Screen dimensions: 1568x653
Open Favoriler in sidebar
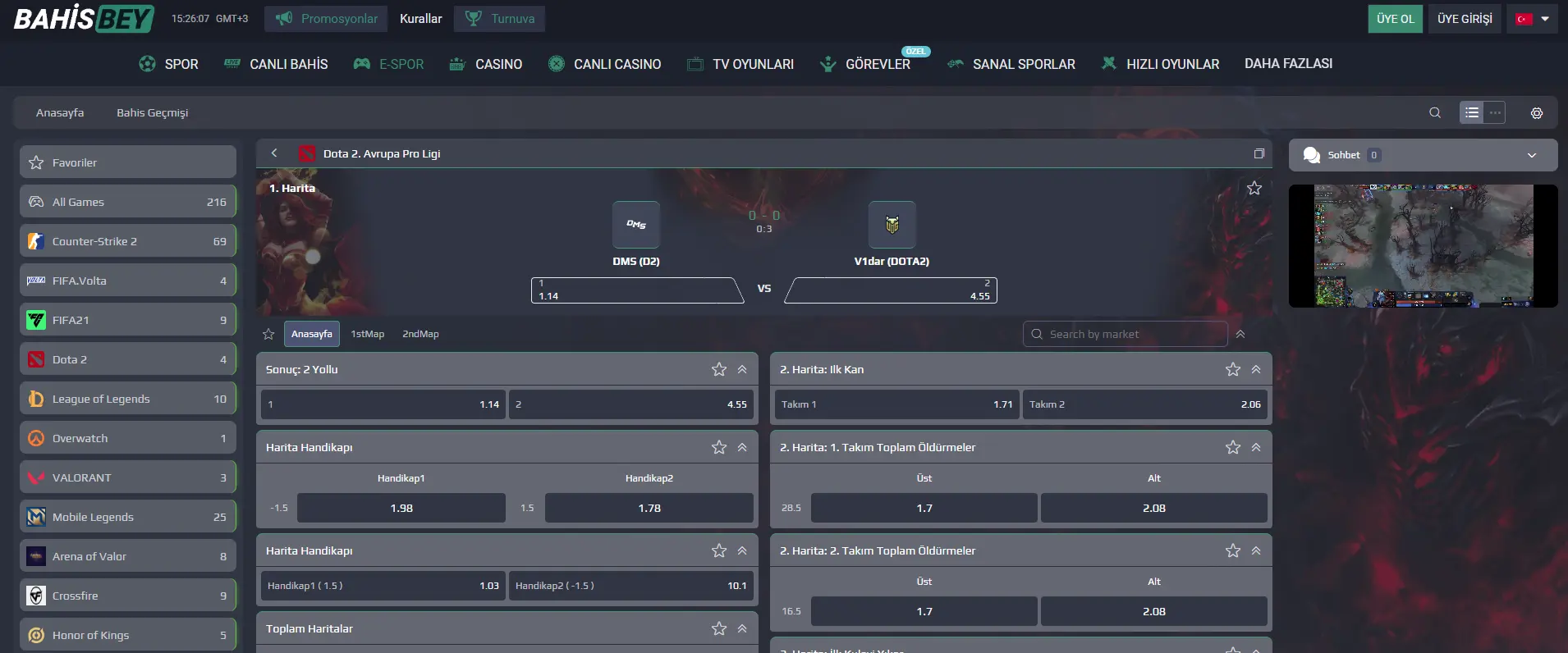(x=128, y=162)
